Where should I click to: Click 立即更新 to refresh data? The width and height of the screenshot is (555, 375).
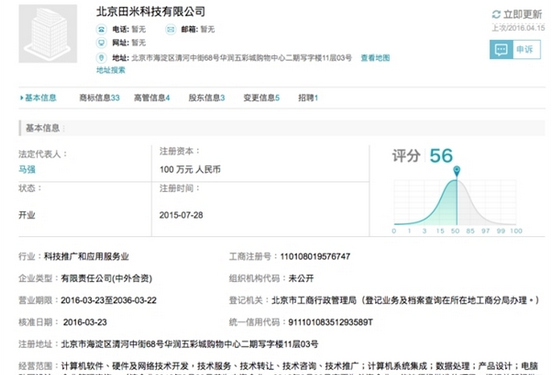click(522, 15)
